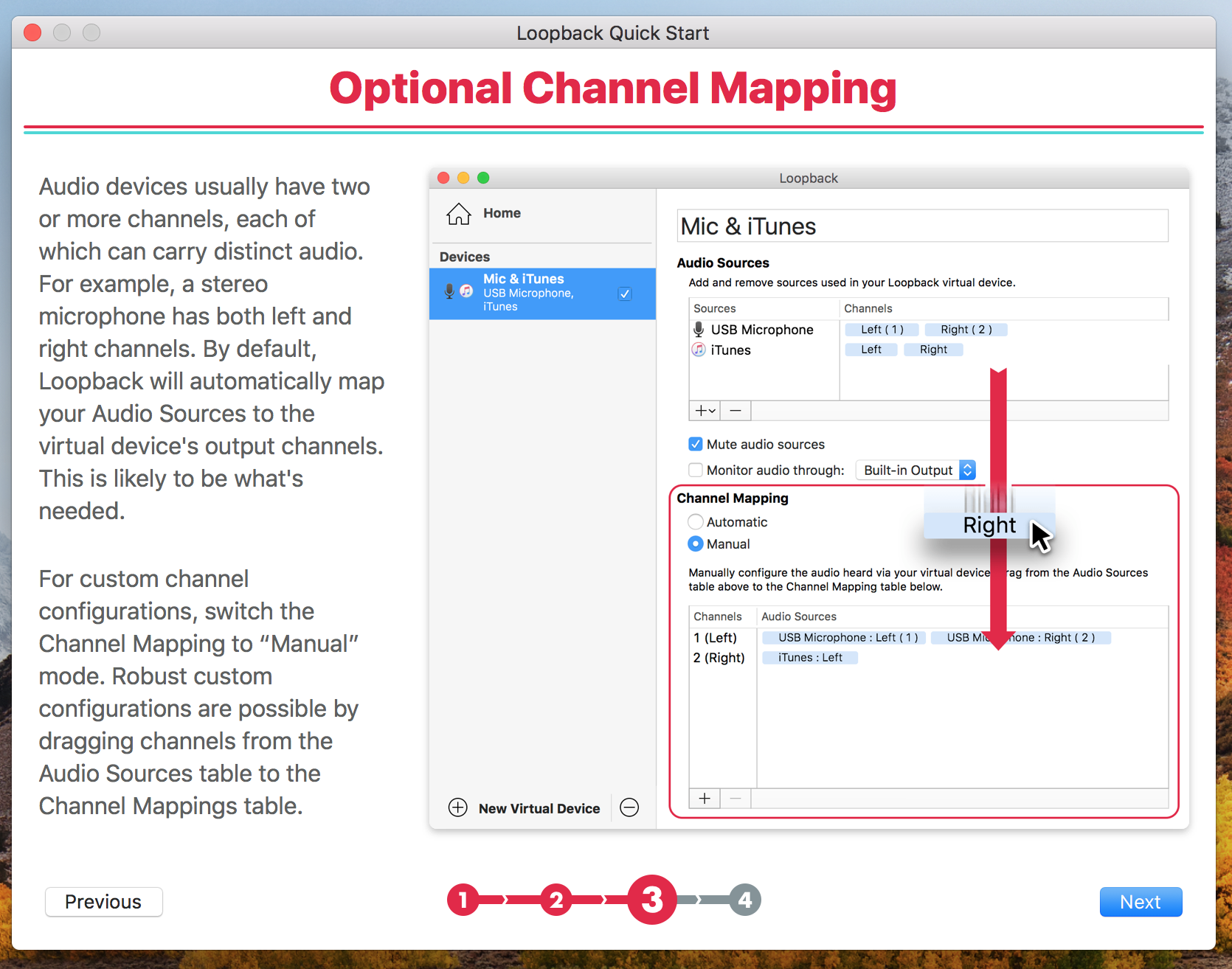Viewport: 1232px width, 969px height.
Task: Open the add audio source dropdown
Action: [705, 411]
